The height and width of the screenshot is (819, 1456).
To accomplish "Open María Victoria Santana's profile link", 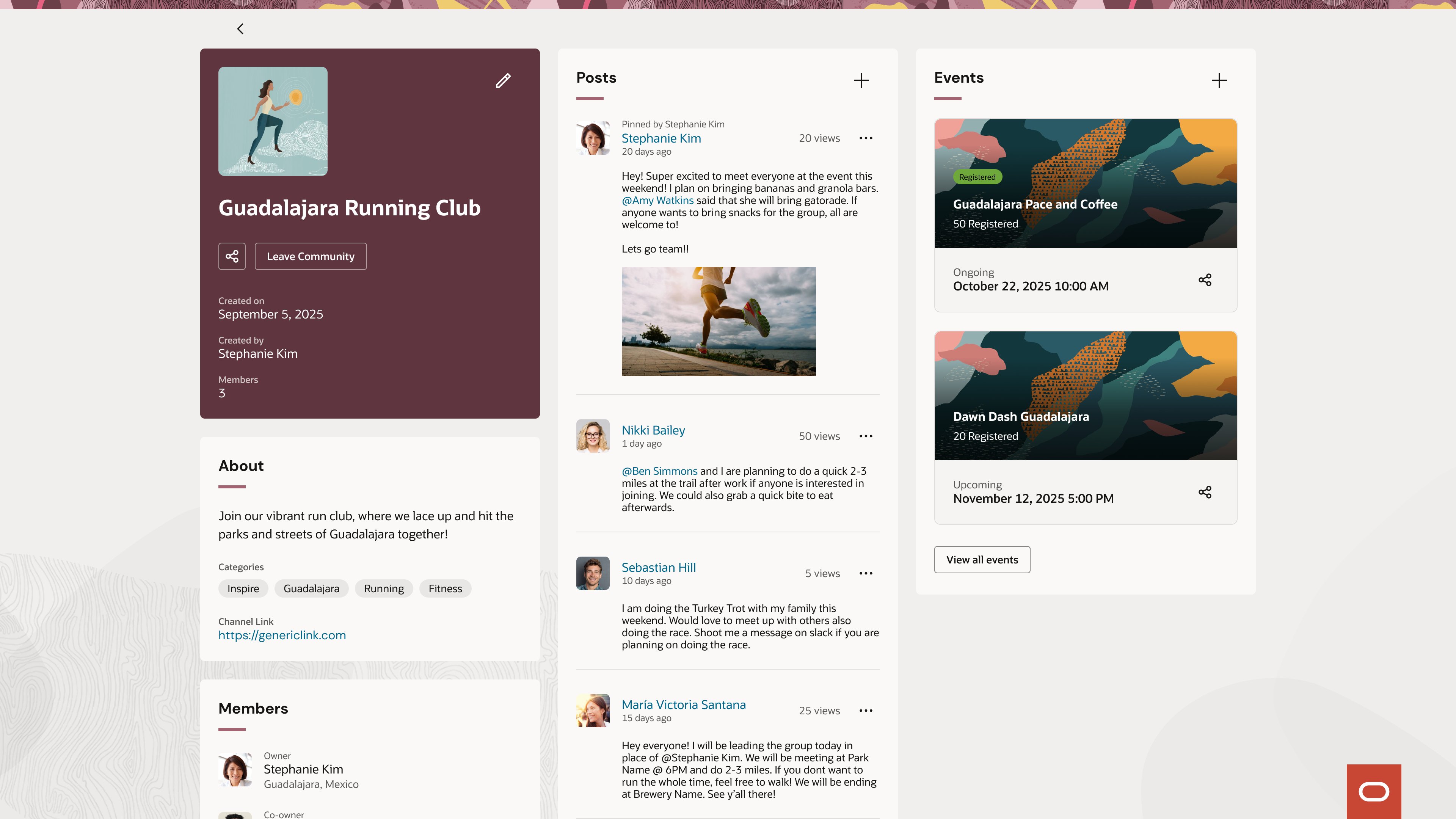I will [x=684, y=705].
